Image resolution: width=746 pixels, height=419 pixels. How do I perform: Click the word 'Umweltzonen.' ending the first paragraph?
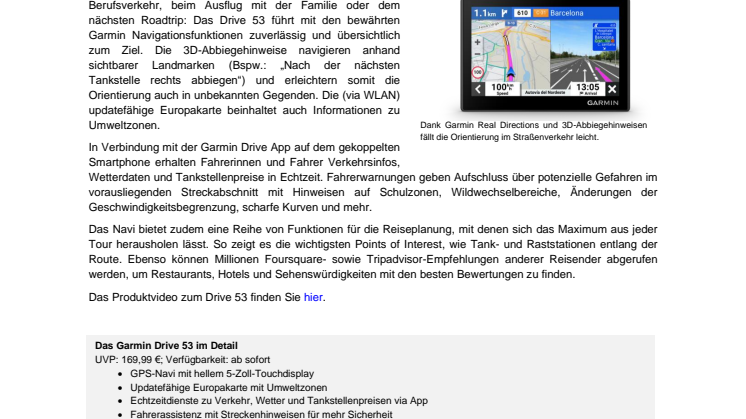(x=124, y=125)
